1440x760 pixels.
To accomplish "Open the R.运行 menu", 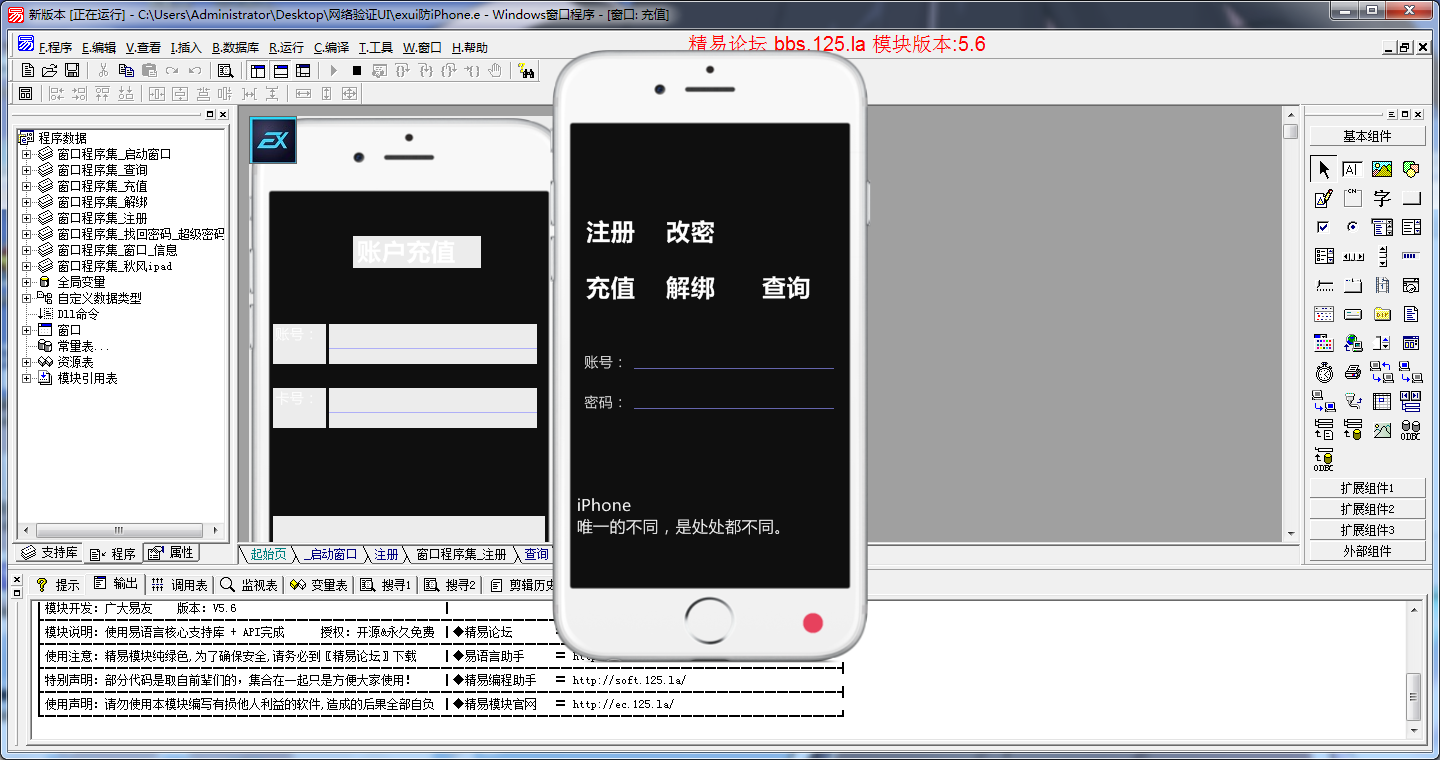I will pos(286,47).
